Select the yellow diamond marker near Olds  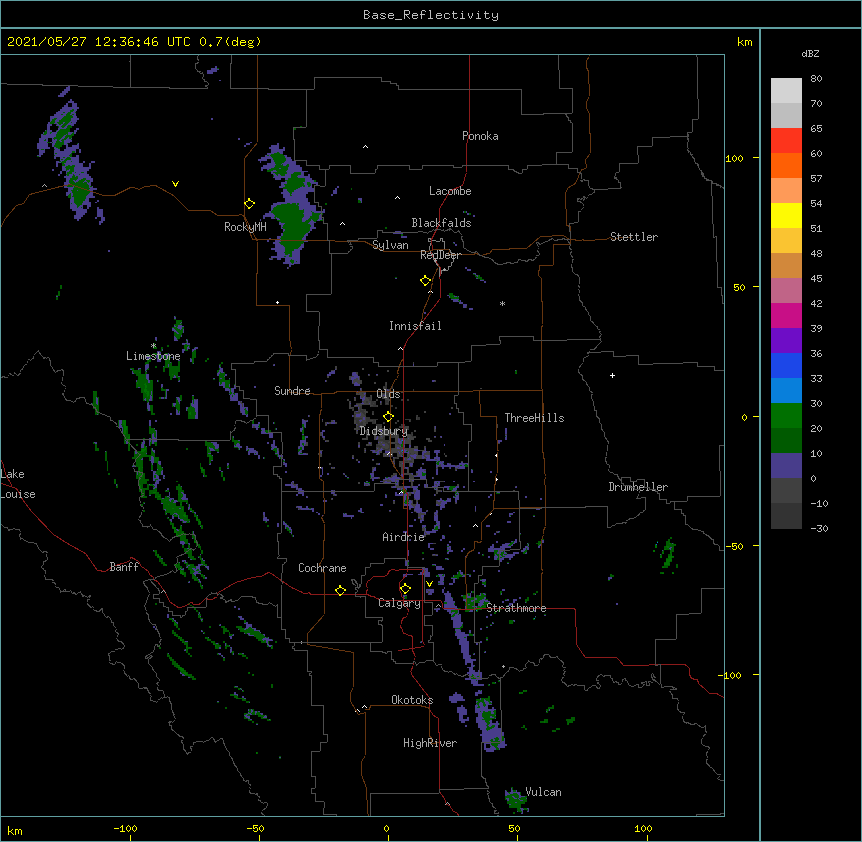tap(388, 417)
